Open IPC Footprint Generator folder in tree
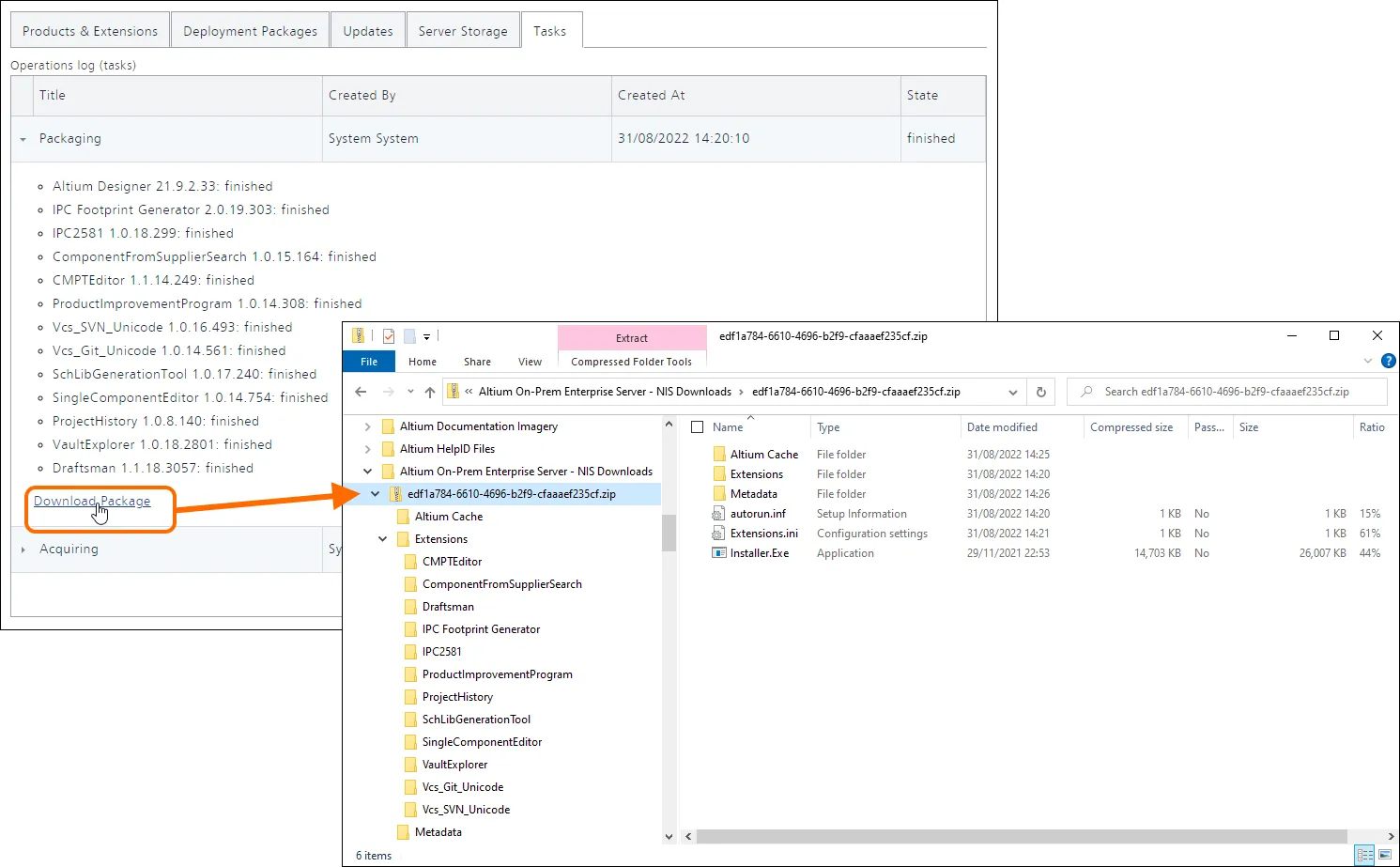 (x=481, y=629)
